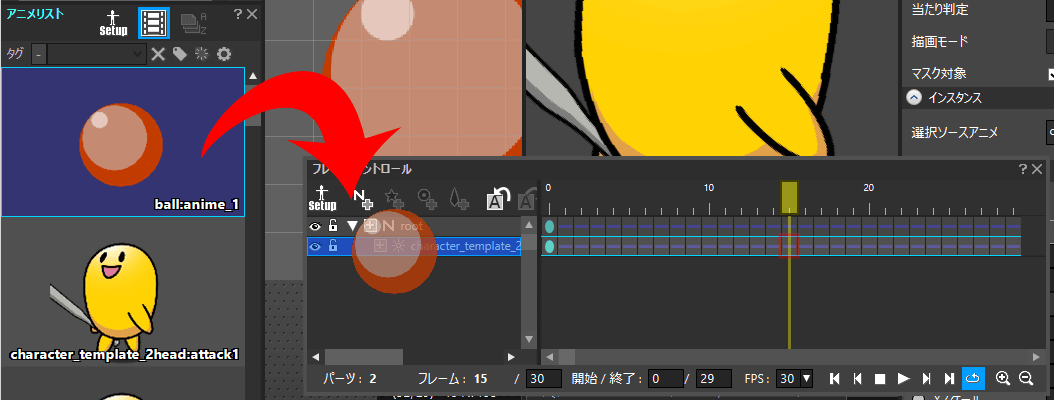Click the yellow playhead marker at frame 15
The image size is (1054, 400).
(x=789, y=197)
